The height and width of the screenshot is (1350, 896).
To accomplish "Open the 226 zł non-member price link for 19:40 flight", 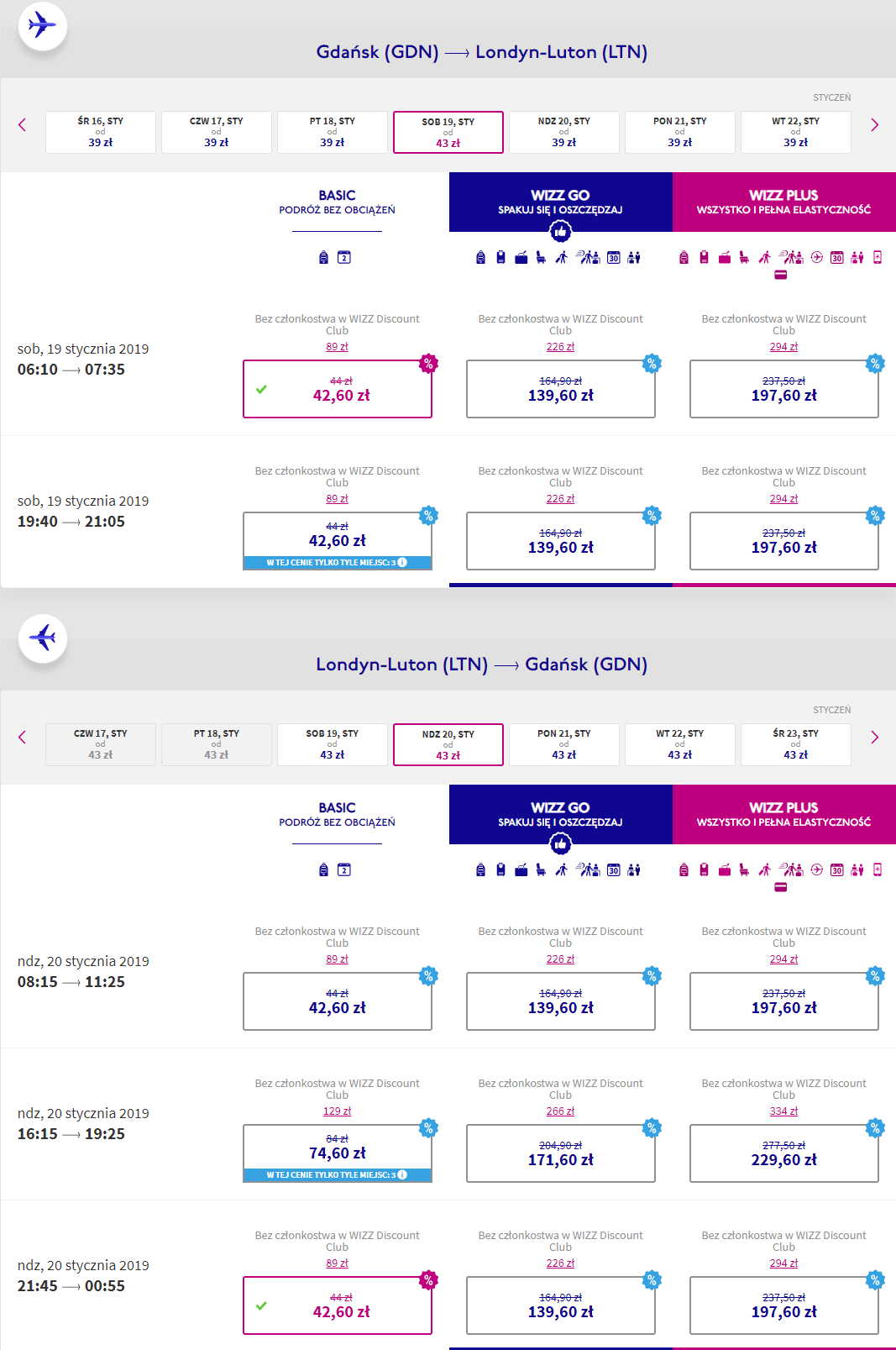I will click(561, 499).
